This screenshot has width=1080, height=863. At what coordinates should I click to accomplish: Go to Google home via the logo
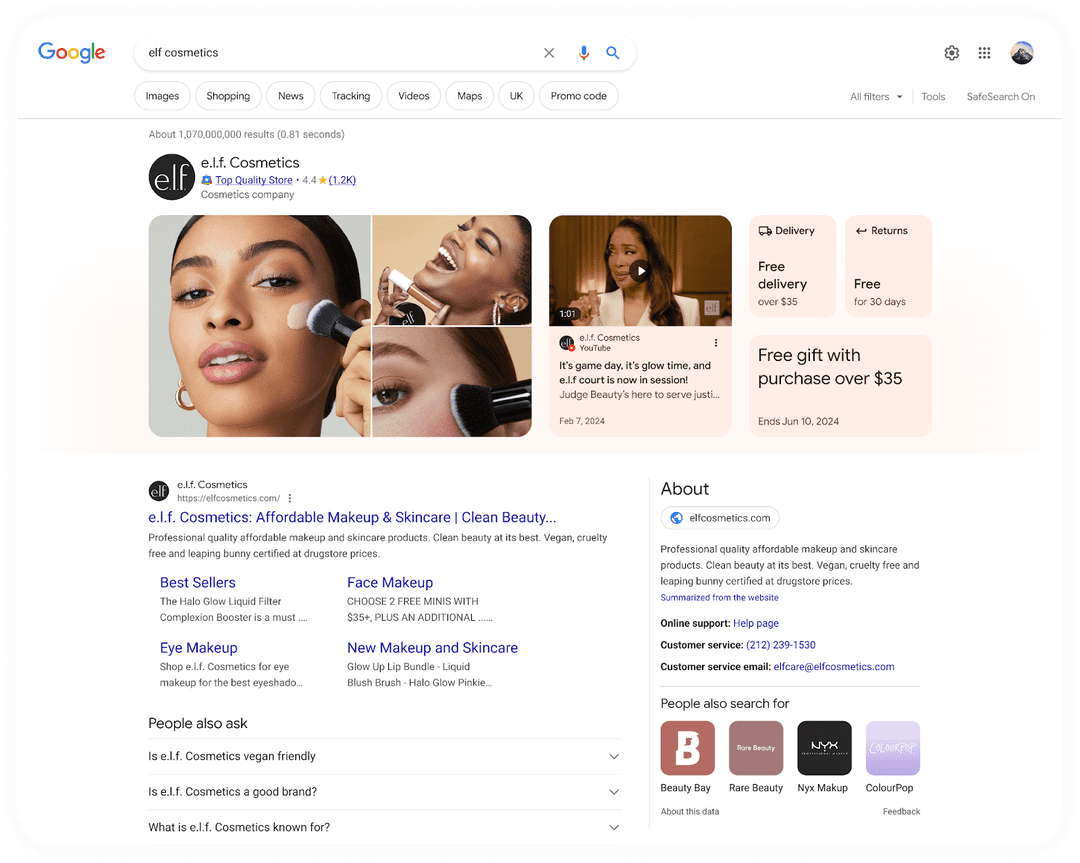pyautogui.click(x=72, y=52)
